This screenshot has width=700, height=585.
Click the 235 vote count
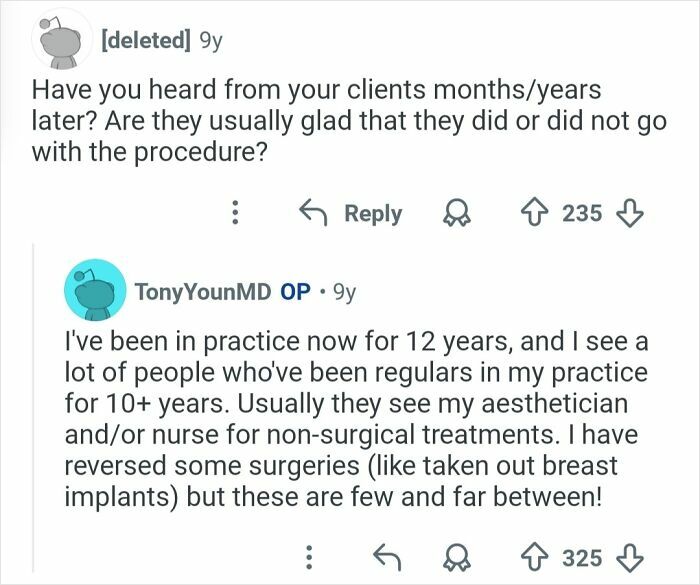[583, 214]
